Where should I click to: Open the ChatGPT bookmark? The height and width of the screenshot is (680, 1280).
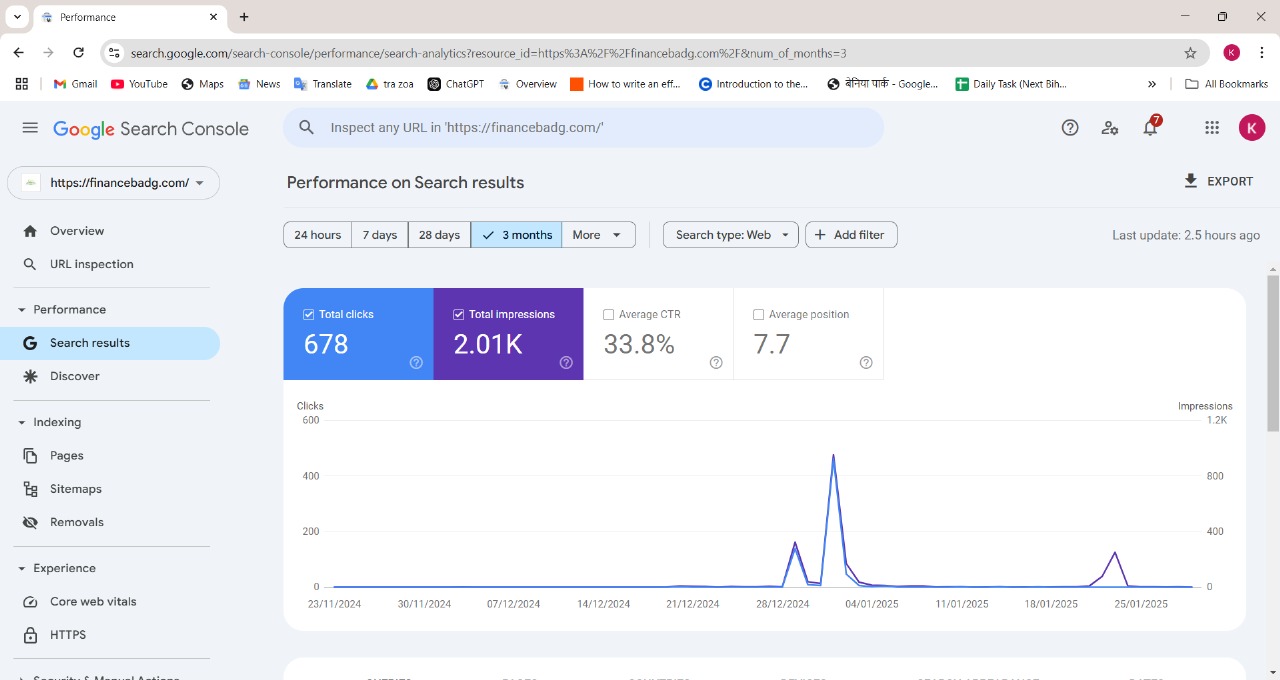pos(455,84)
